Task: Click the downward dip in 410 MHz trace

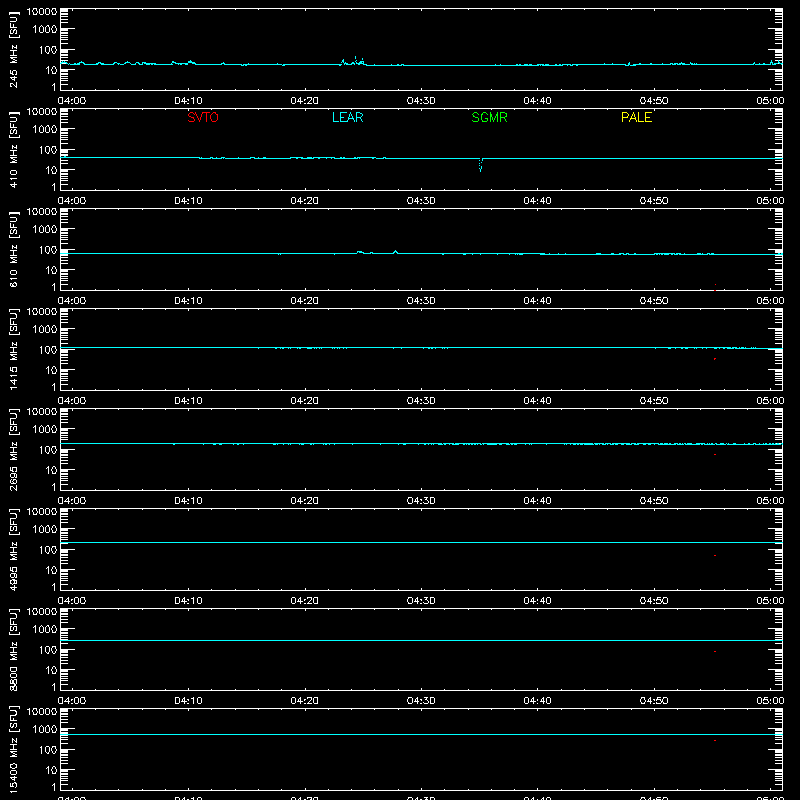Action: click(480, 165)
